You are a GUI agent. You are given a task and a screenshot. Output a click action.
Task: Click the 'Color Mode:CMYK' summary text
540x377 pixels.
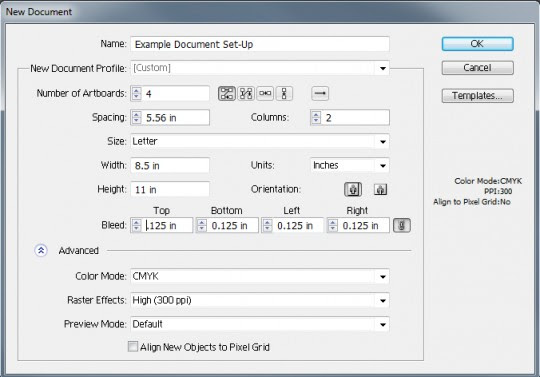(x=488, y=181)
